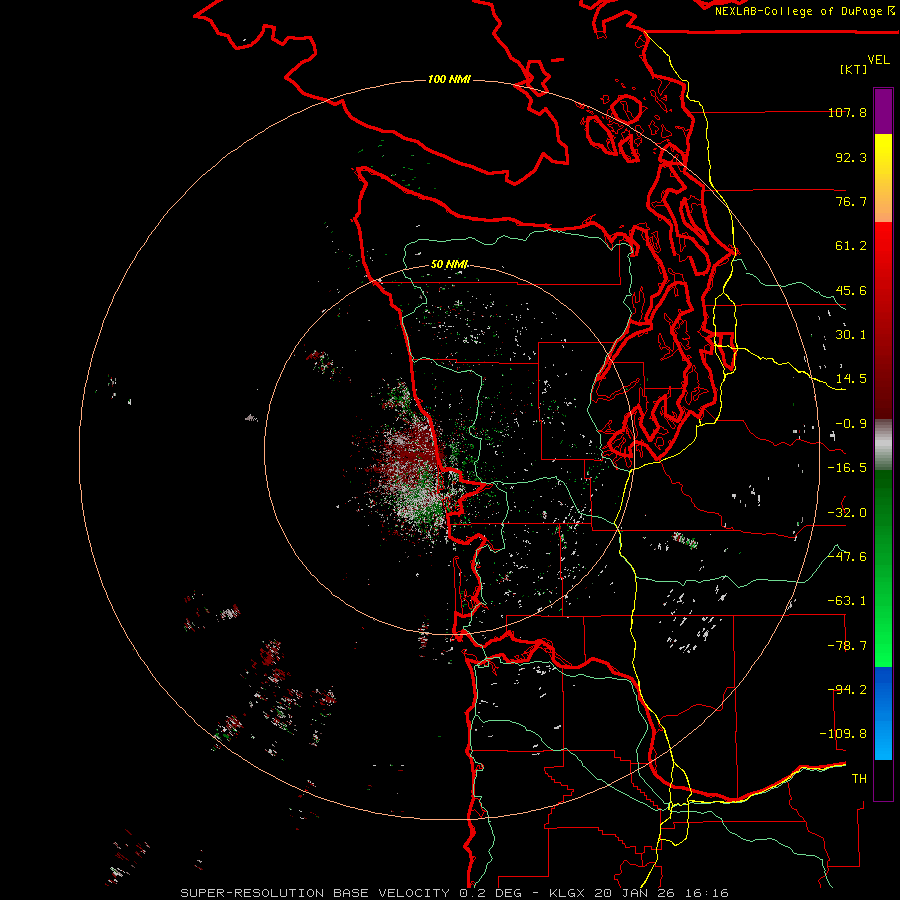The width and height of the screenshot is (900, 900).
Task: Click the 61.2 velocity scale value
Action: tap(851, 246)
